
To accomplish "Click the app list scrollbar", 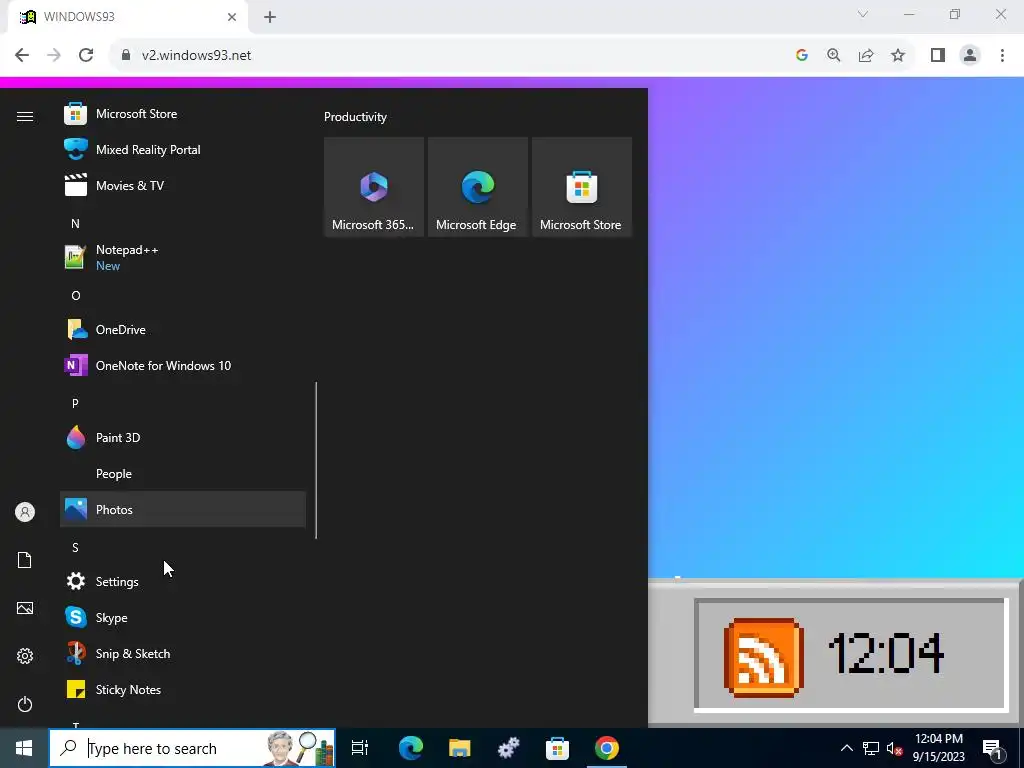I will tap(316, 460).
